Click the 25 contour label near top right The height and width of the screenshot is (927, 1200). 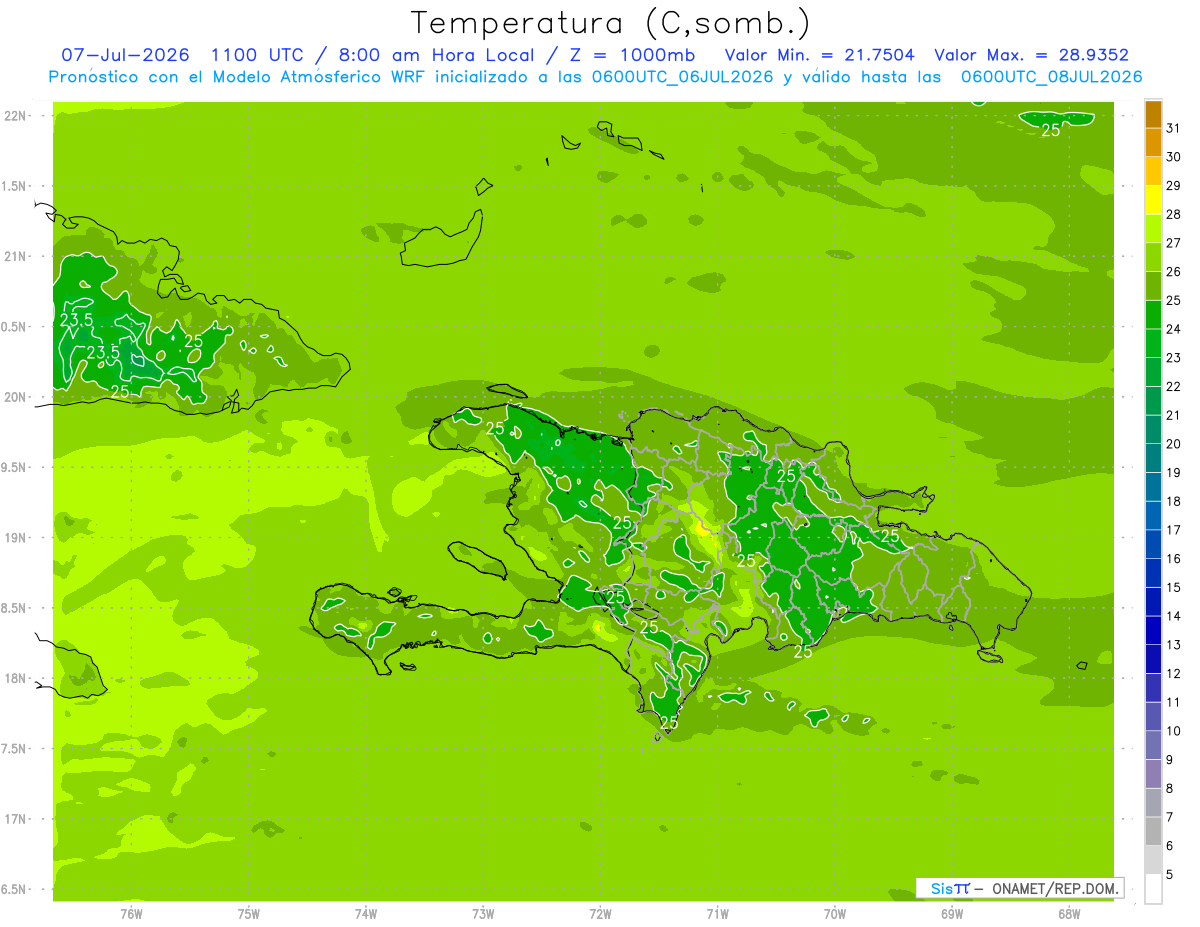pos(1051,130)
